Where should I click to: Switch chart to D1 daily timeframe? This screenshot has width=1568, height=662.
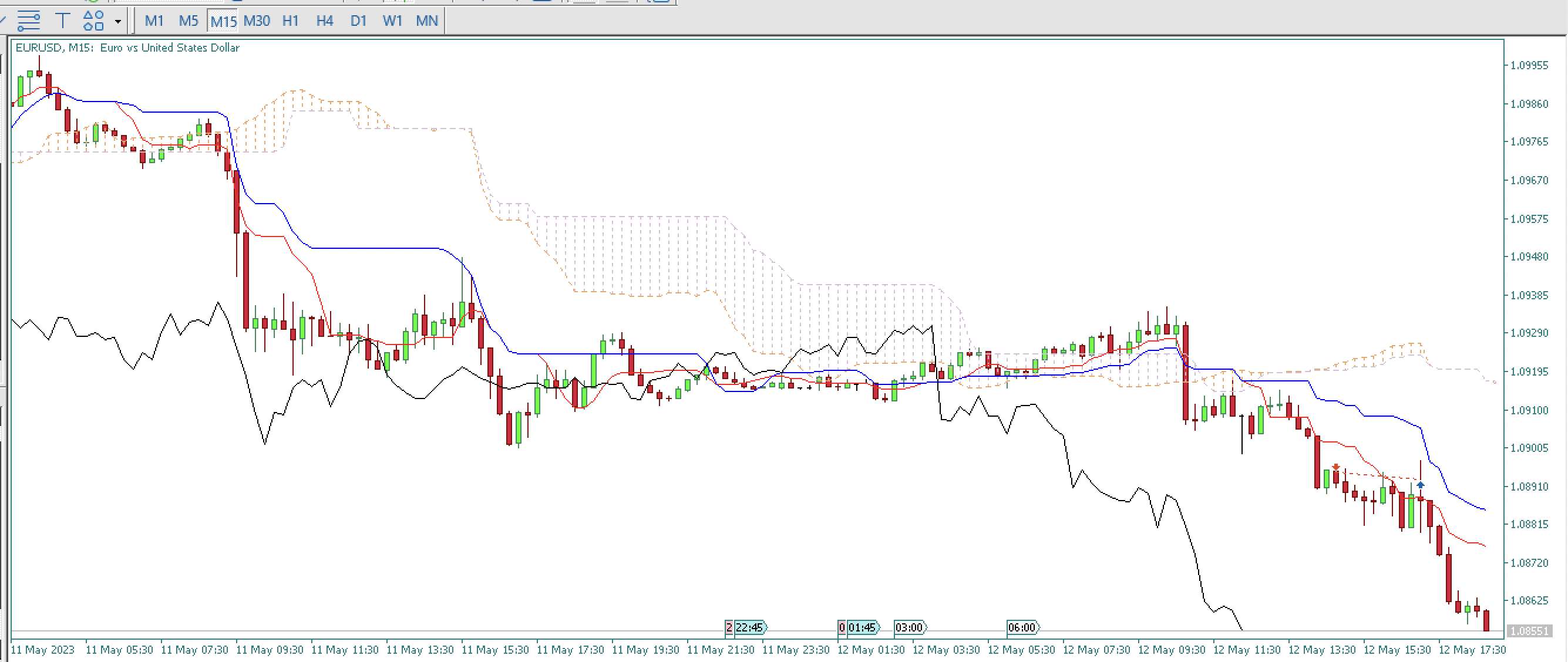coord(358,21)
